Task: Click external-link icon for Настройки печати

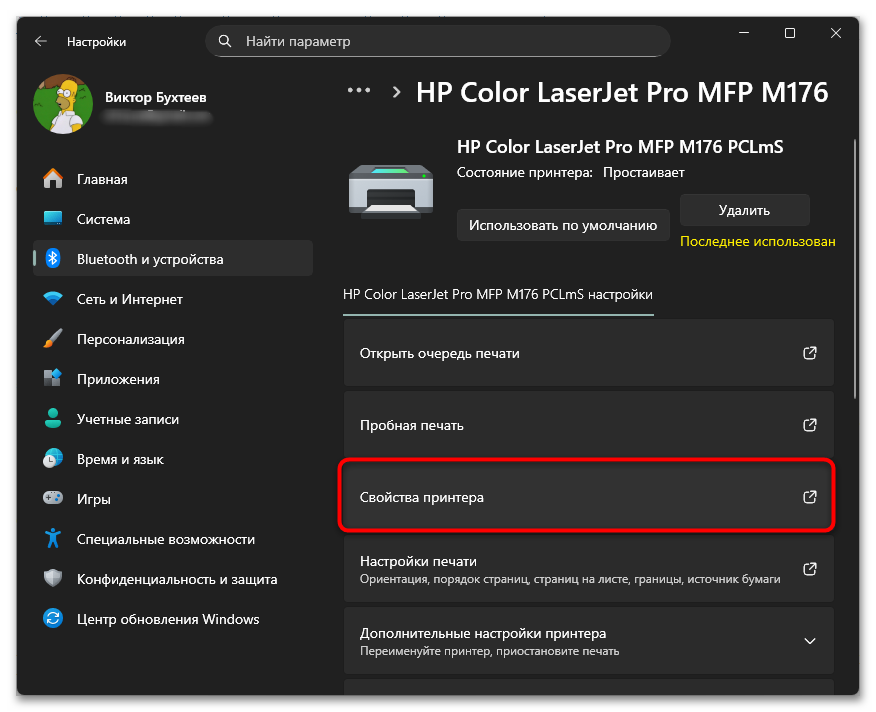Action: point(810,569)
